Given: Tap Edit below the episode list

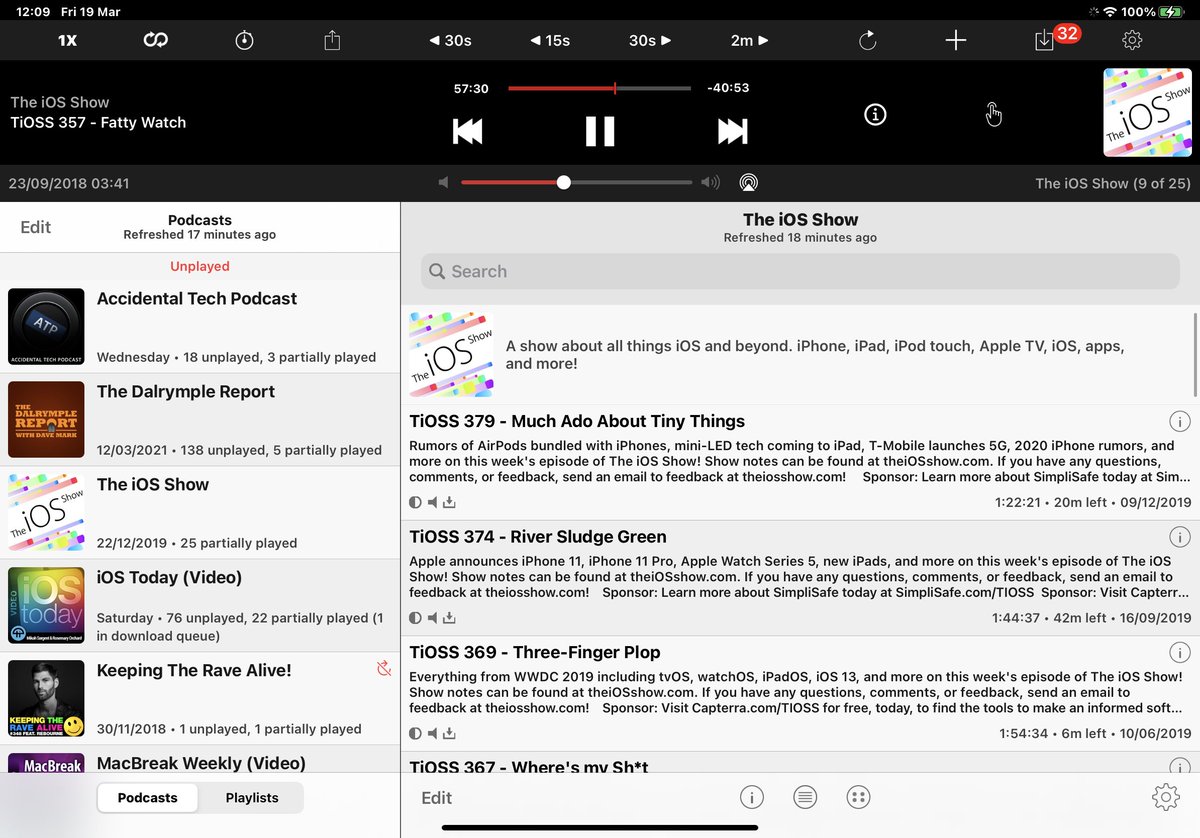Looking at the screenshot, I should coord(436,798).
